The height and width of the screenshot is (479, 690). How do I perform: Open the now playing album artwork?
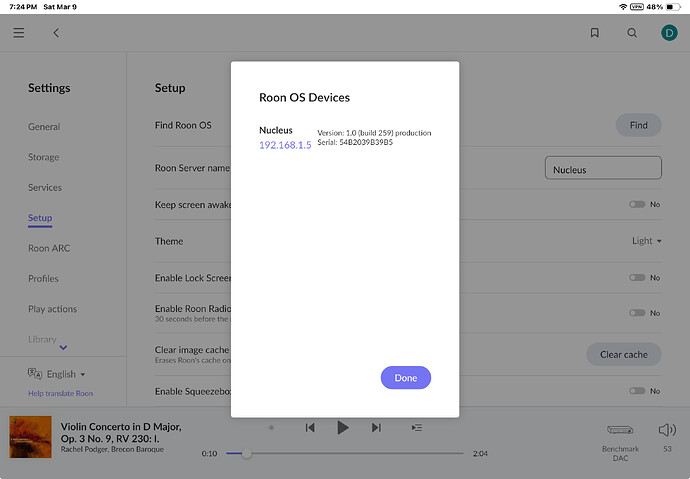(x=30, y=437)
